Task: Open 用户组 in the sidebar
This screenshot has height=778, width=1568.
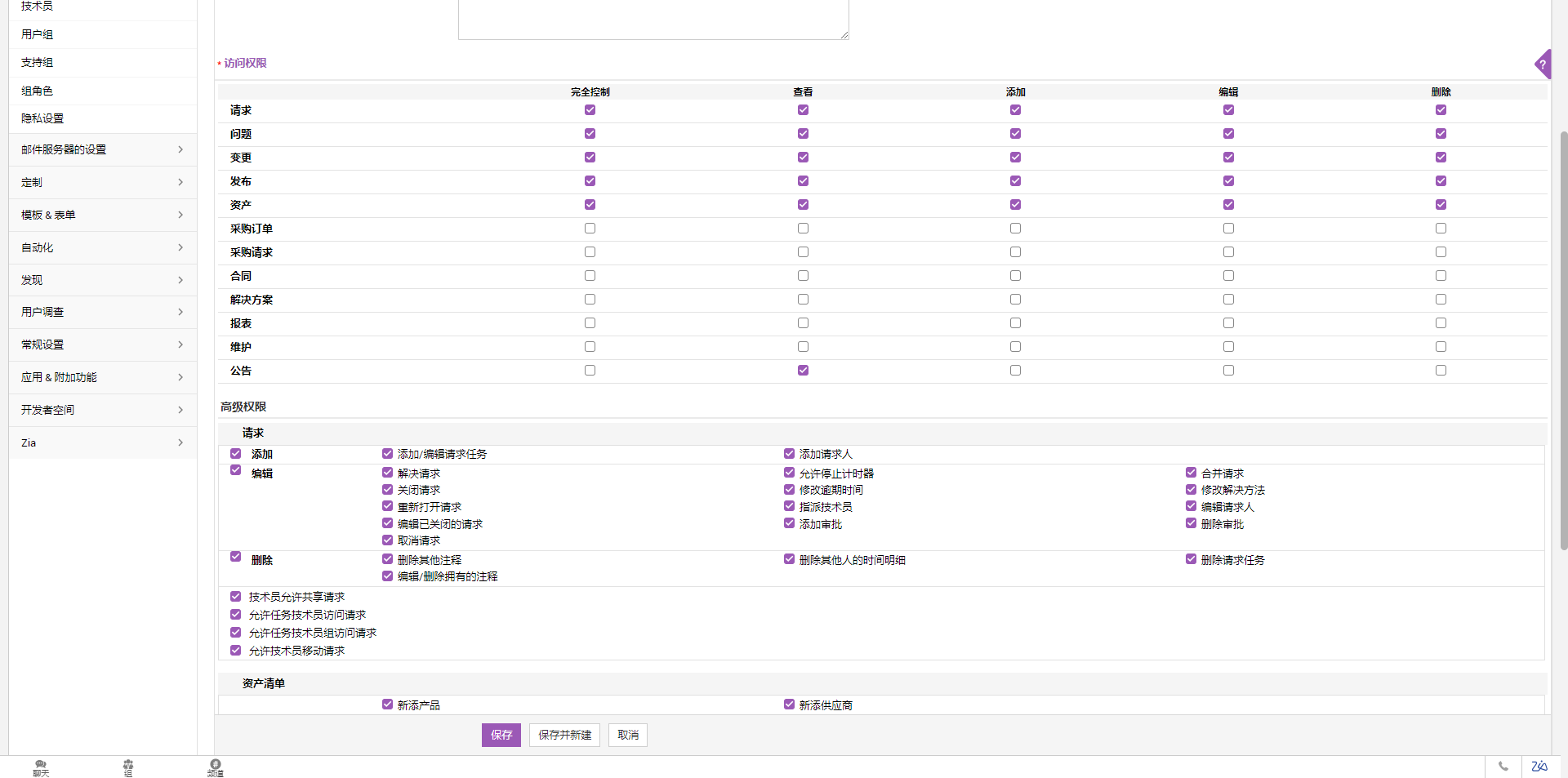Action: pos(38,34)
